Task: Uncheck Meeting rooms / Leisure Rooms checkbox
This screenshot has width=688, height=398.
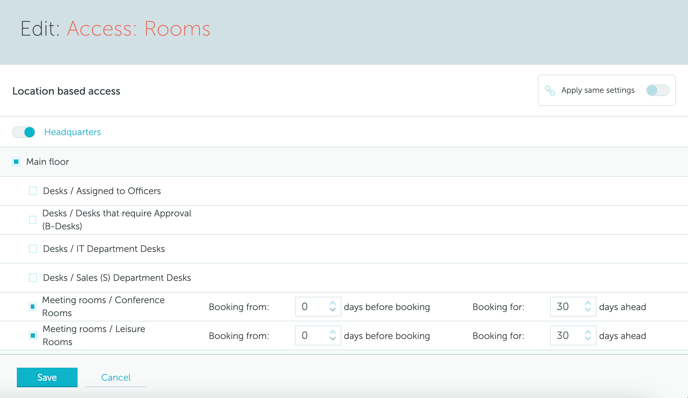Action: click(33, 336)
